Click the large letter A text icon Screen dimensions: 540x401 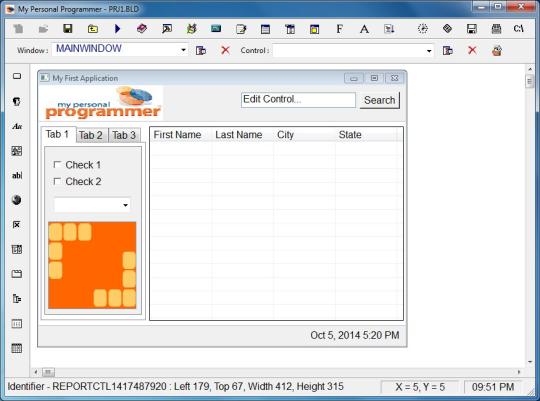[364, 29]
